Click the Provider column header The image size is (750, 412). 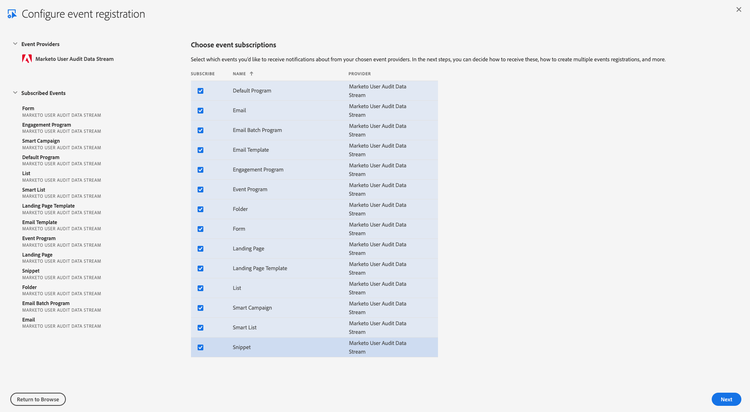[360, 74]
